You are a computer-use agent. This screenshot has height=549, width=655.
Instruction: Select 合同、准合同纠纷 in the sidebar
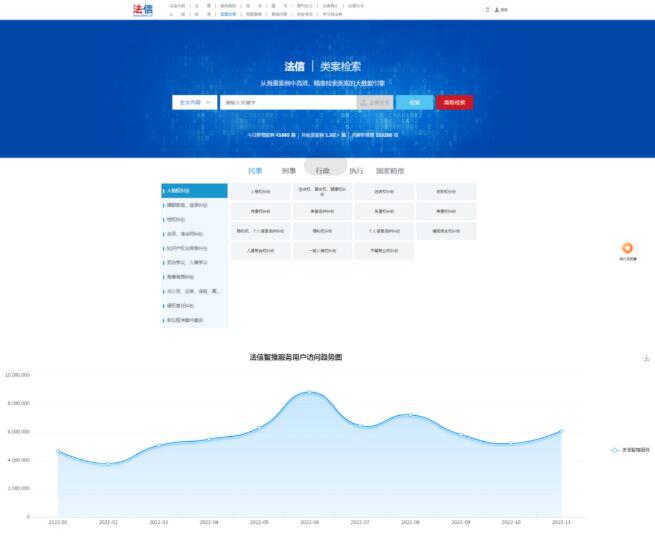coord(195,234)
